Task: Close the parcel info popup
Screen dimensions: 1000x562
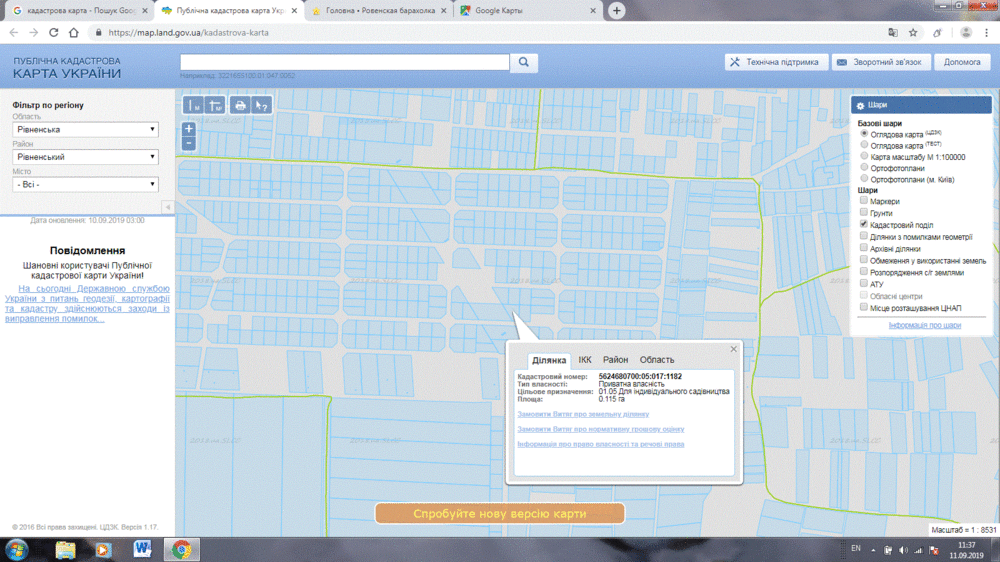Action: click(733, 349)
